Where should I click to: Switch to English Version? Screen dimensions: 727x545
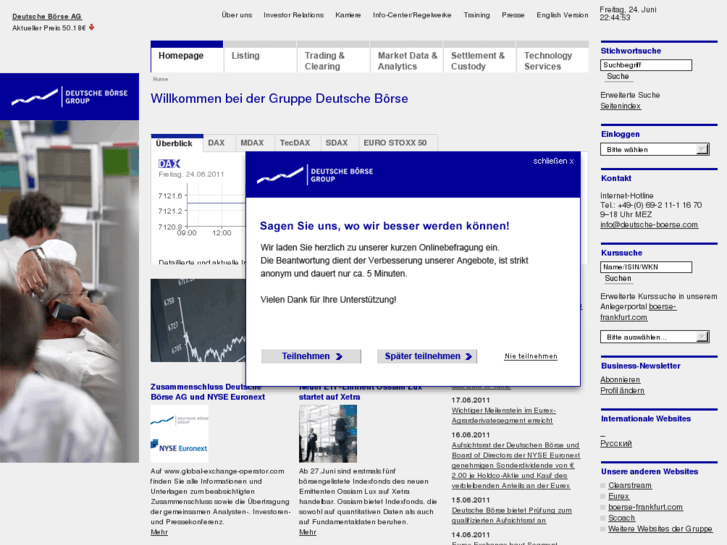(562, 15)
